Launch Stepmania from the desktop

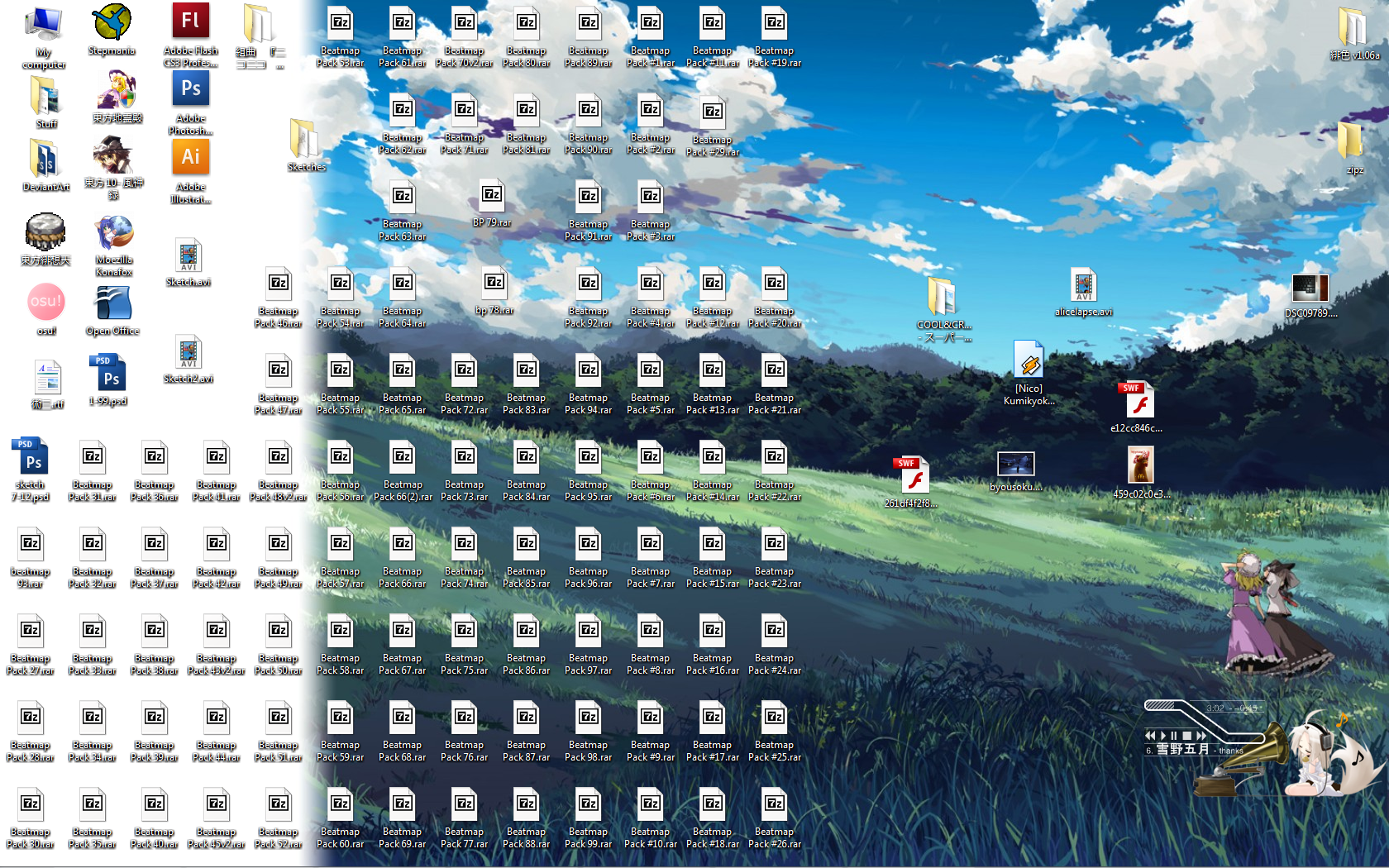coord(112,31)
